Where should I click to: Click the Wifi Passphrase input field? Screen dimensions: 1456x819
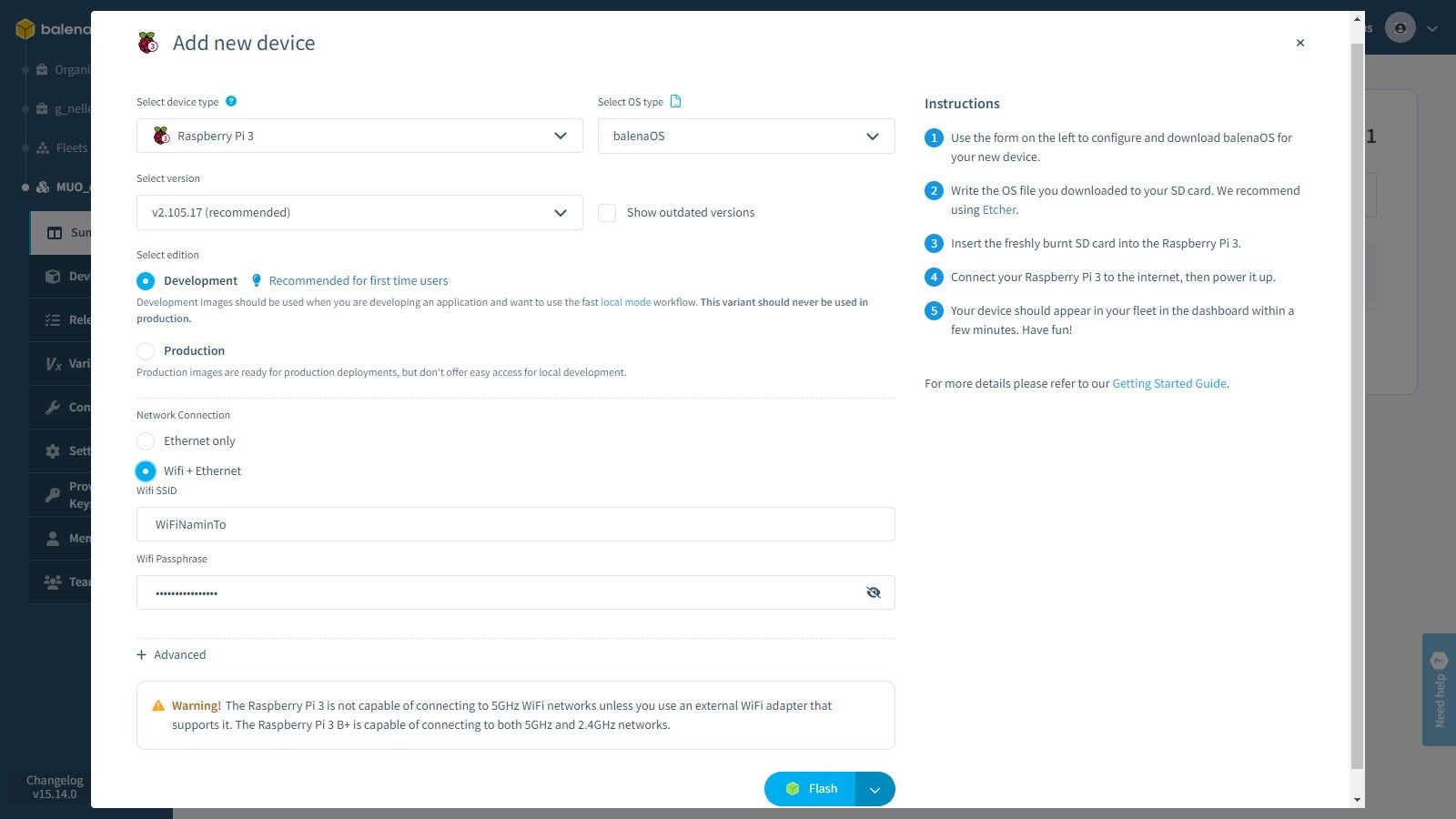[x=516, y=592]
